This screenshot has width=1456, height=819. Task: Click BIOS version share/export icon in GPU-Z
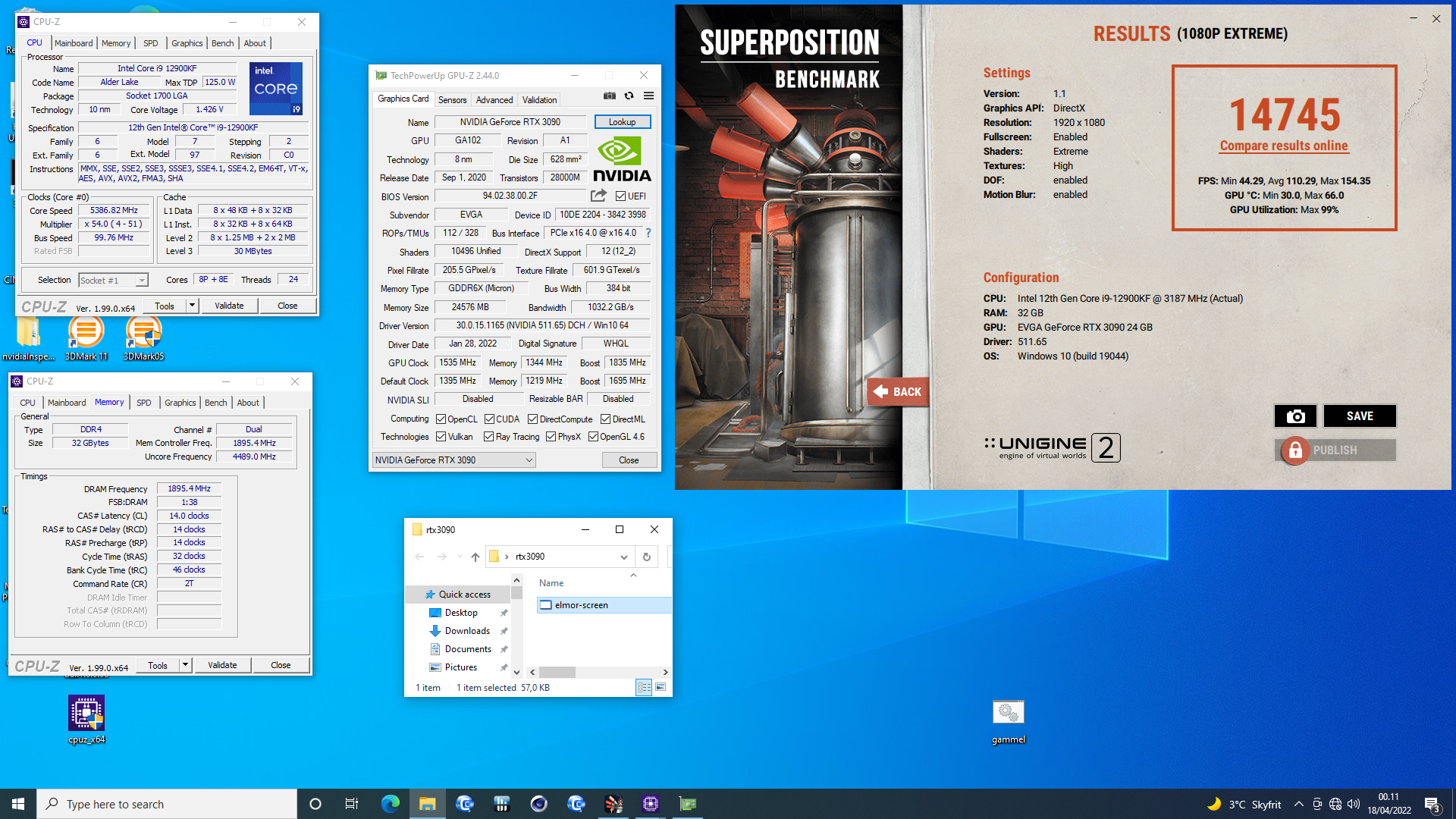tap(598, 196)
